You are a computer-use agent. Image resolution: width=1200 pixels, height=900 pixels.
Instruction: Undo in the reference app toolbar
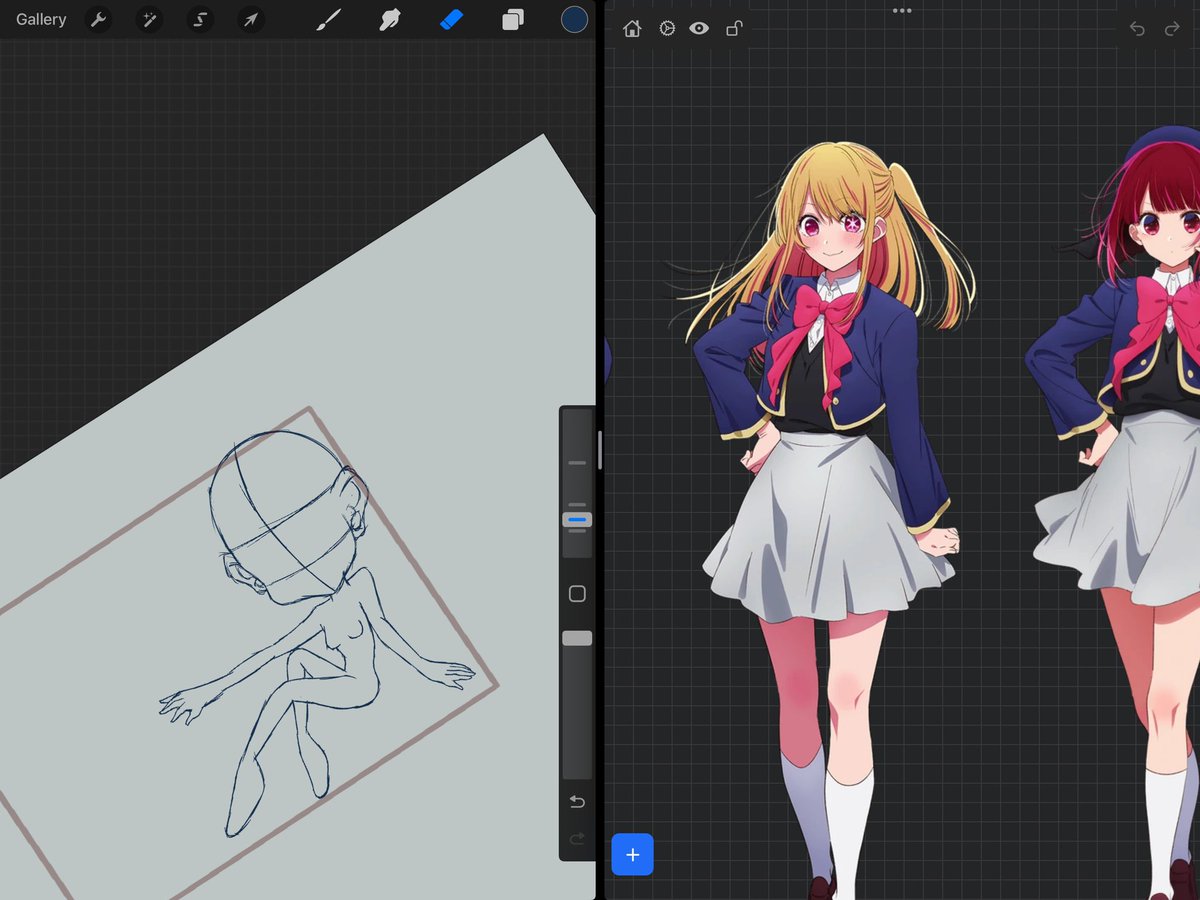(1137, 29)
